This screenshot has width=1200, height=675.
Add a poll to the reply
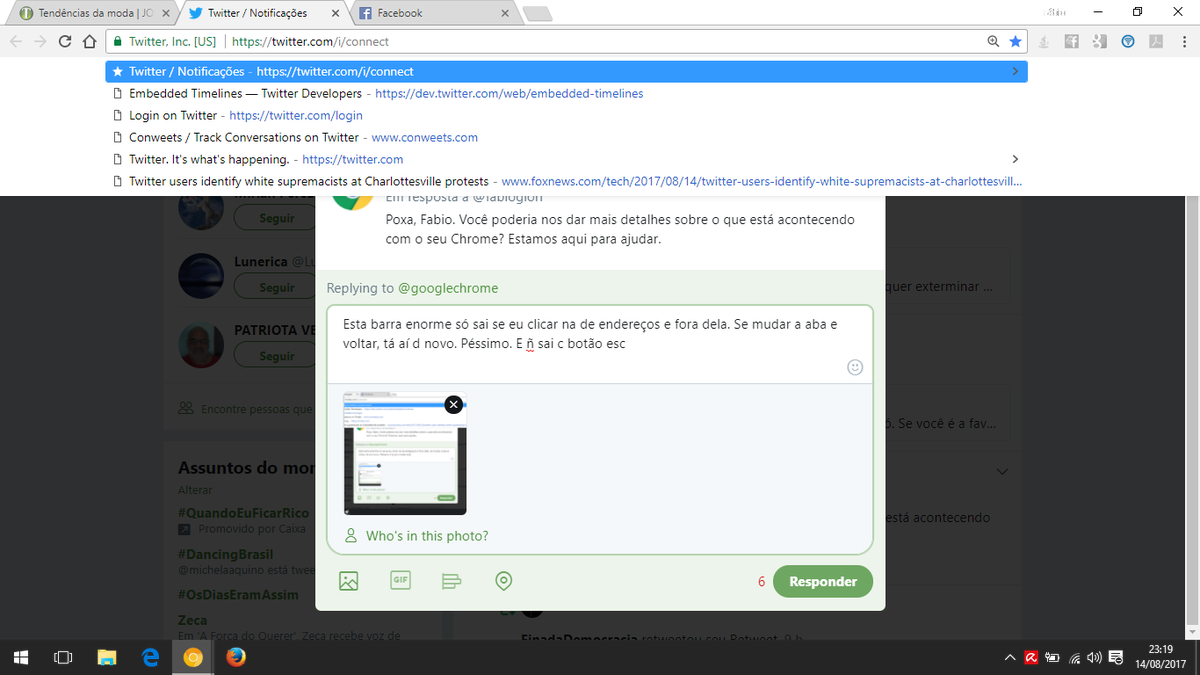coord(452,580)
